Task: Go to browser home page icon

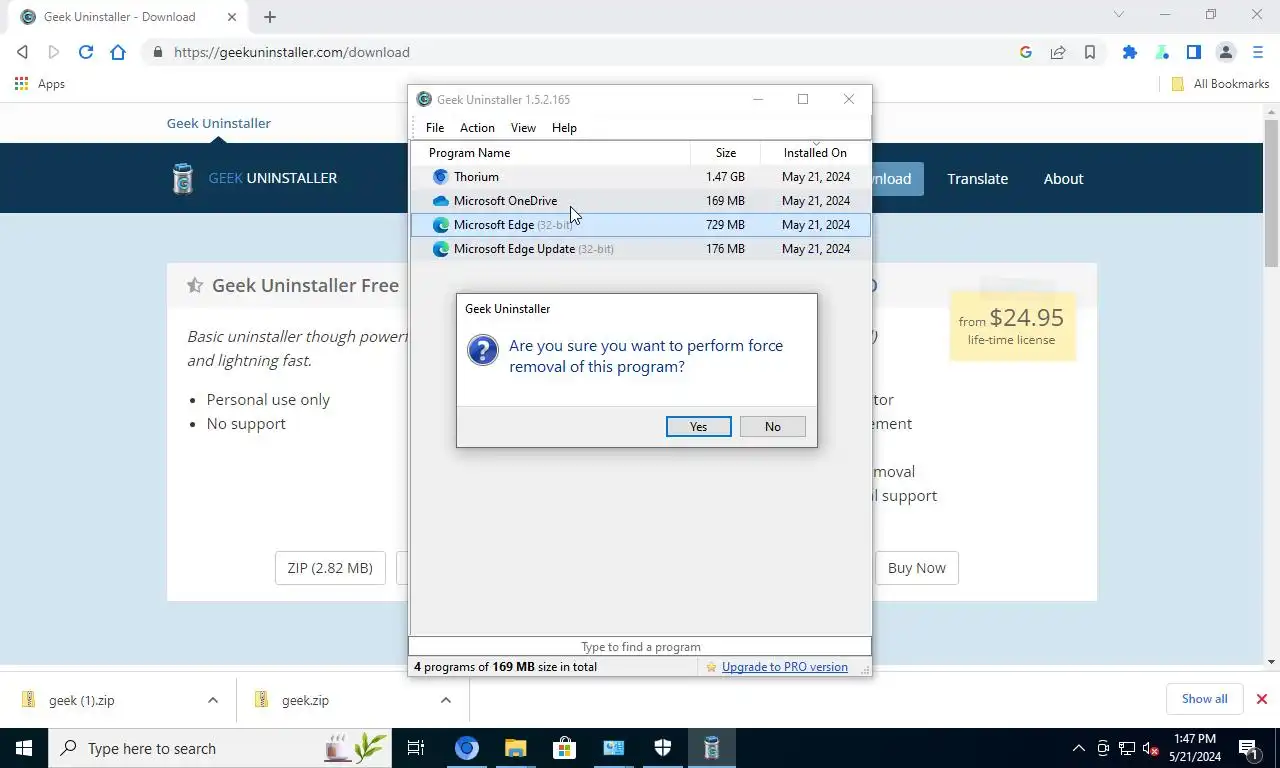Action: point(118,52)
